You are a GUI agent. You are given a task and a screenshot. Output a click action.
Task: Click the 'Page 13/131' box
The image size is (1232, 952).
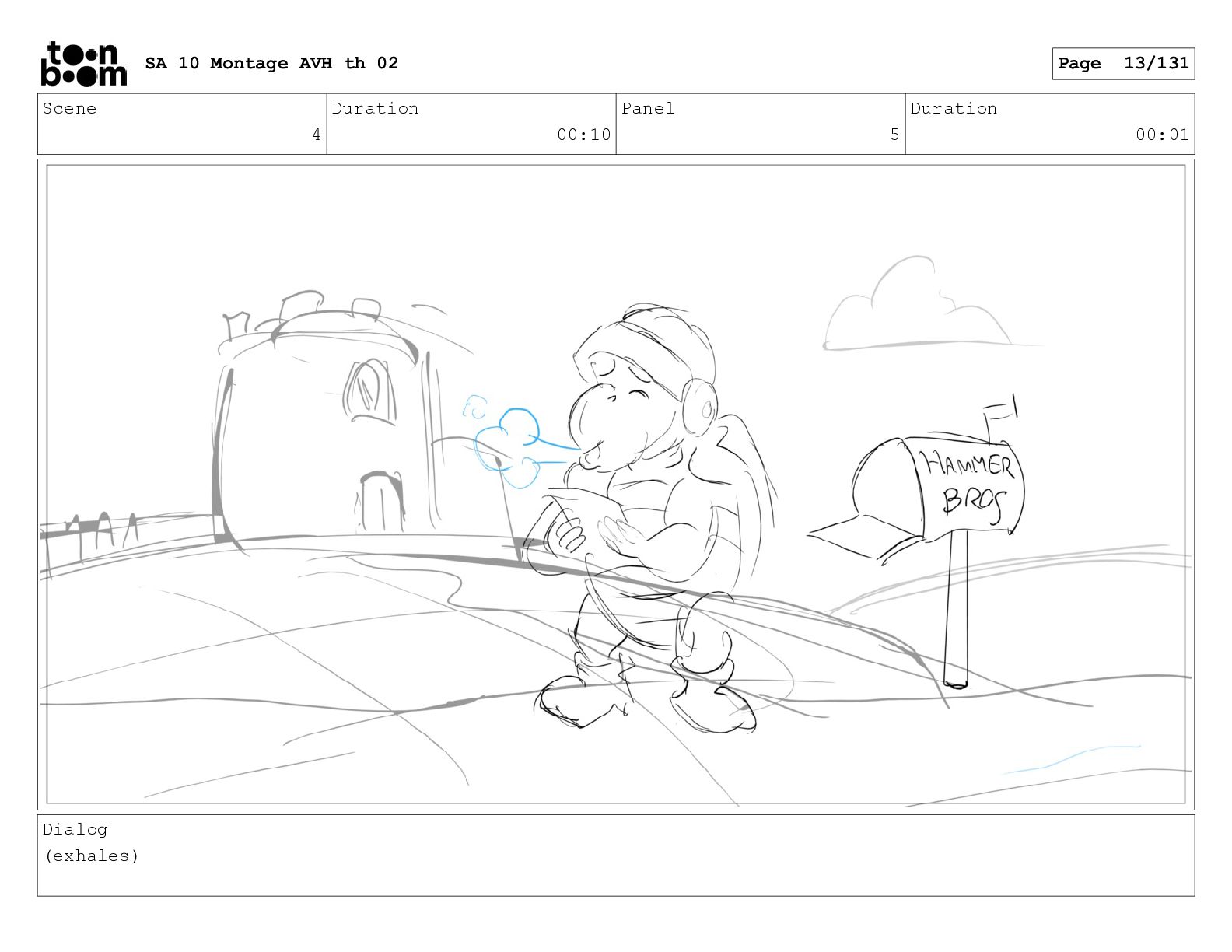(x=1123, y=64)
